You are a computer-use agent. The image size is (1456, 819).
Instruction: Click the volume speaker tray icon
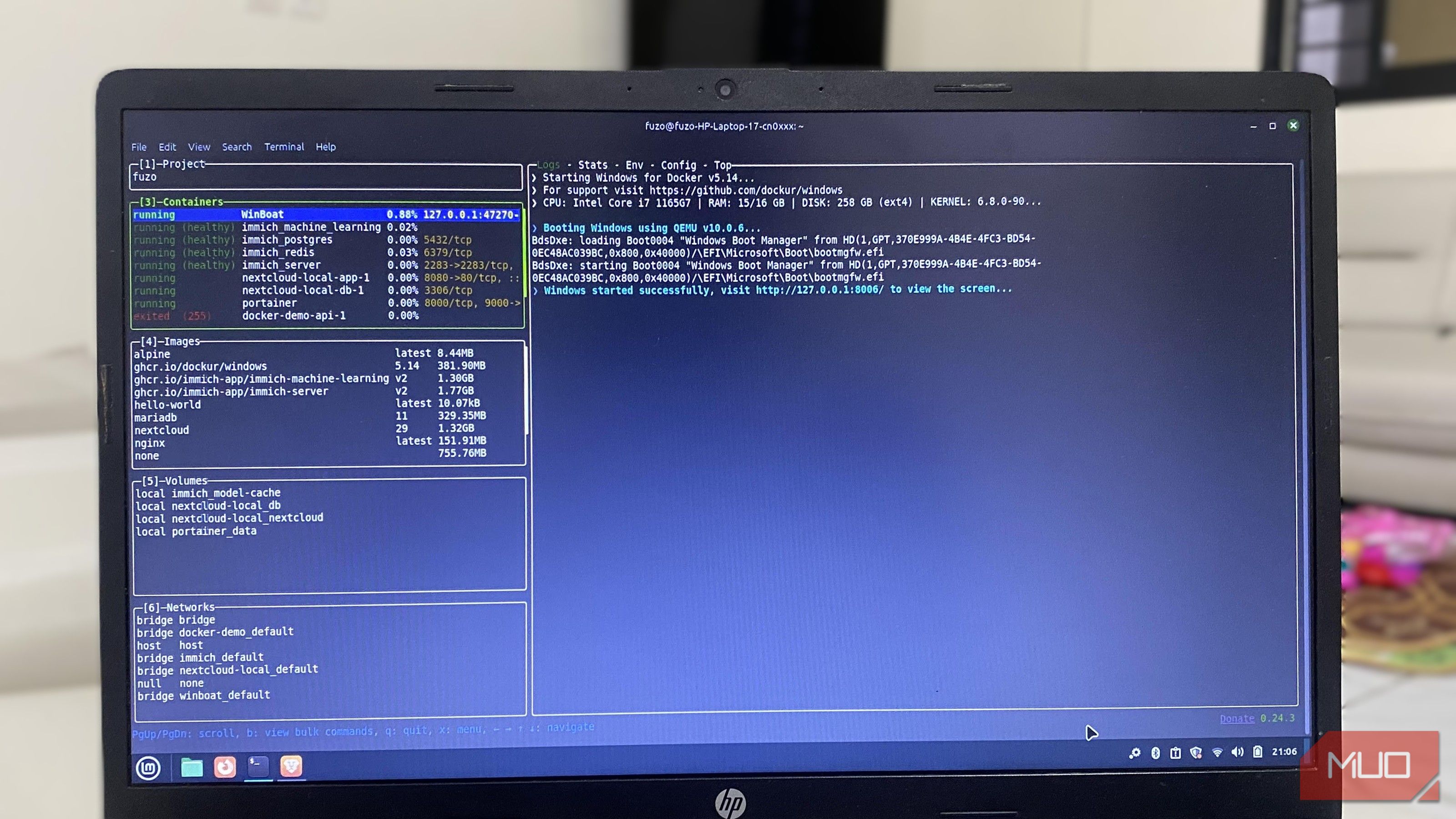coord(1237,752)
